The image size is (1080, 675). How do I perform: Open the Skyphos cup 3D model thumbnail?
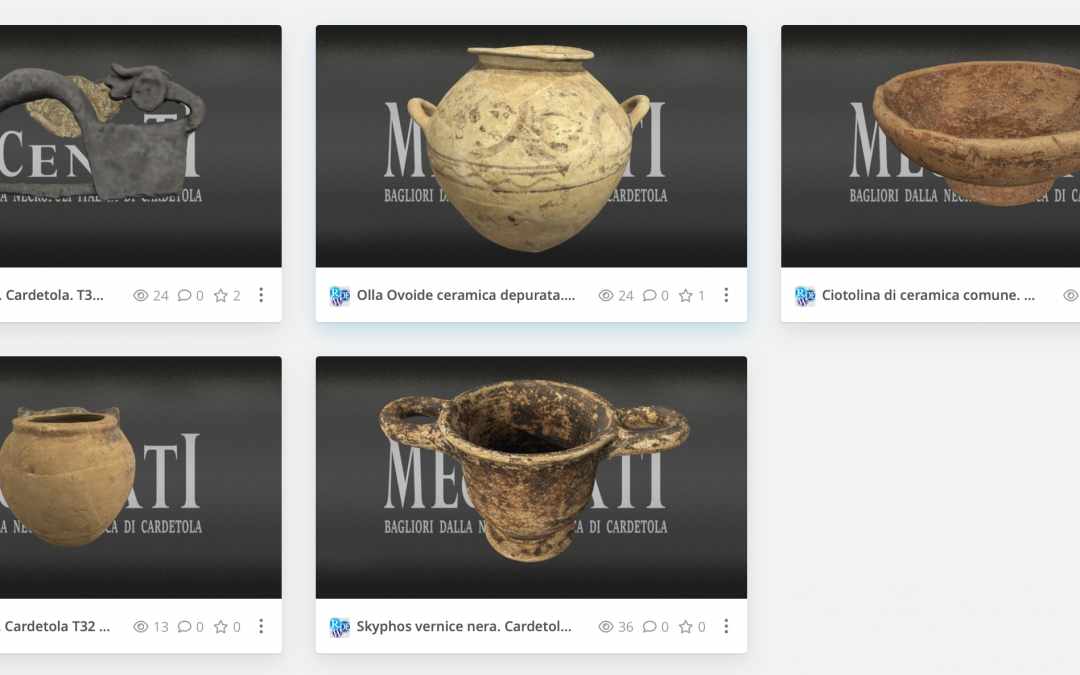coord(531,477)
